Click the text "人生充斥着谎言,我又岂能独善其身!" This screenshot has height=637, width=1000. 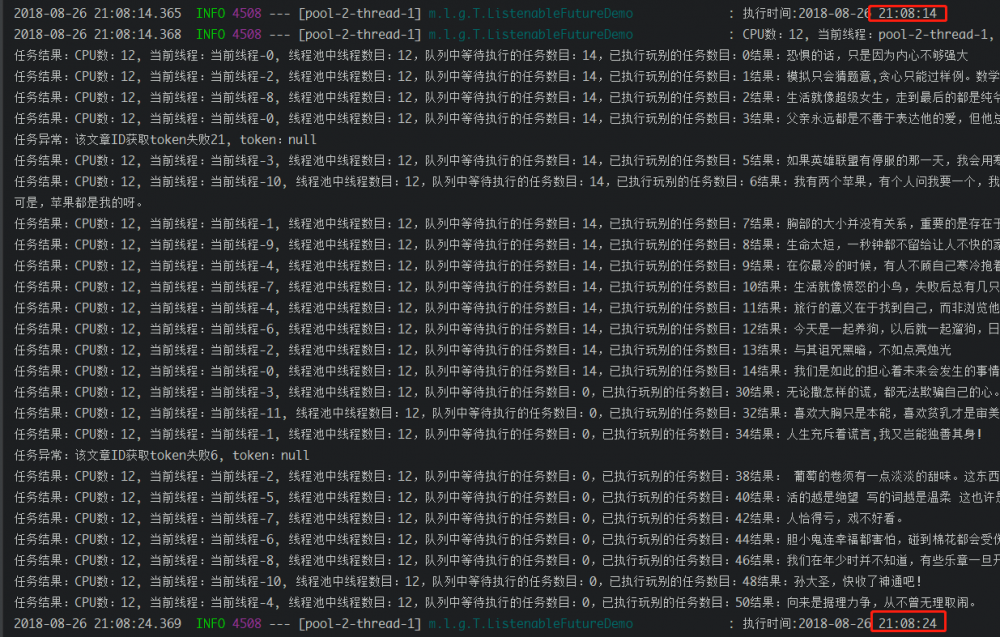click(x=885, y=434)
